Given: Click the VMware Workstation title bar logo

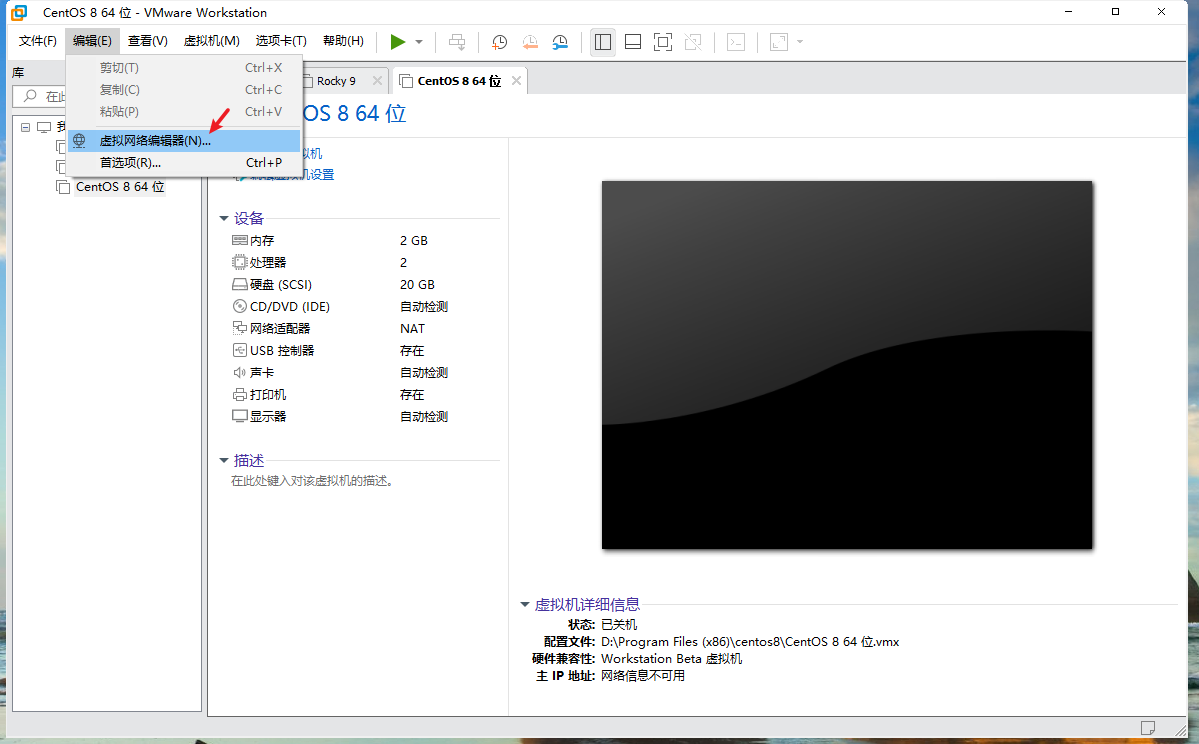Looking at the screenshot, I should (18, 12).
